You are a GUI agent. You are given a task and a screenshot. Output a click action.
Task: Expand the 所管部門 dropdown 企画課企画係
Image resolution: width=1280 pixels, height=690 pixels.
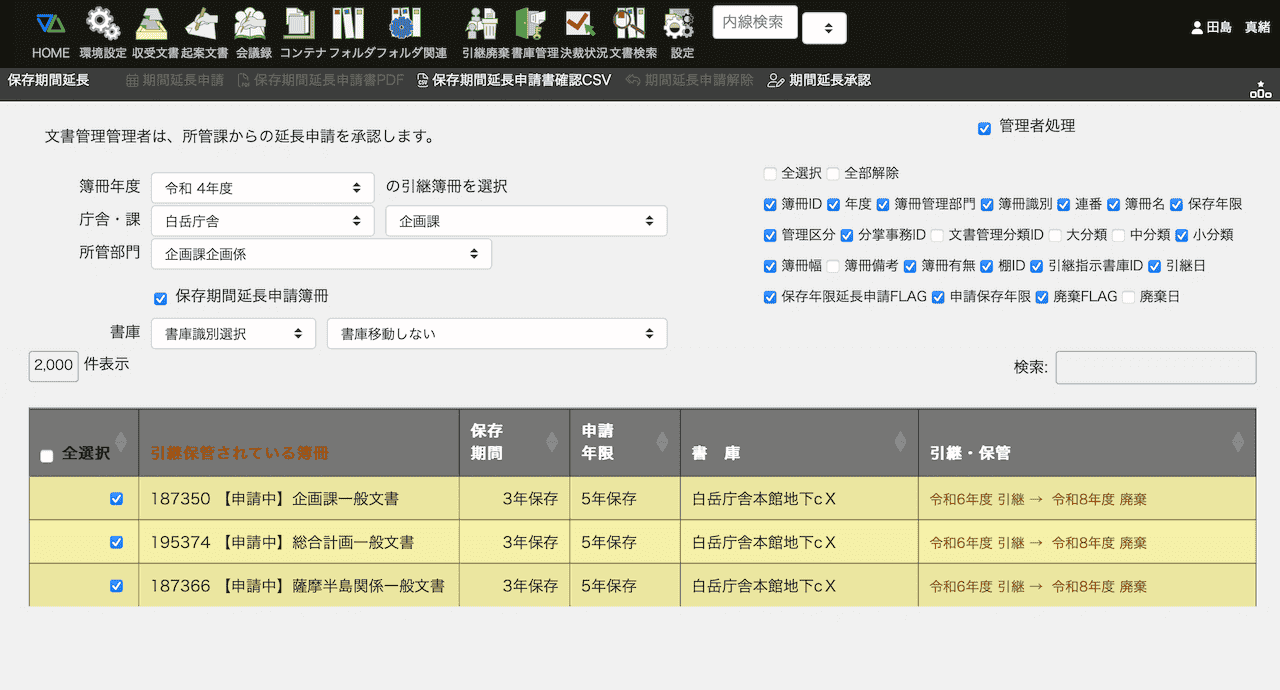tap(321, 254)
